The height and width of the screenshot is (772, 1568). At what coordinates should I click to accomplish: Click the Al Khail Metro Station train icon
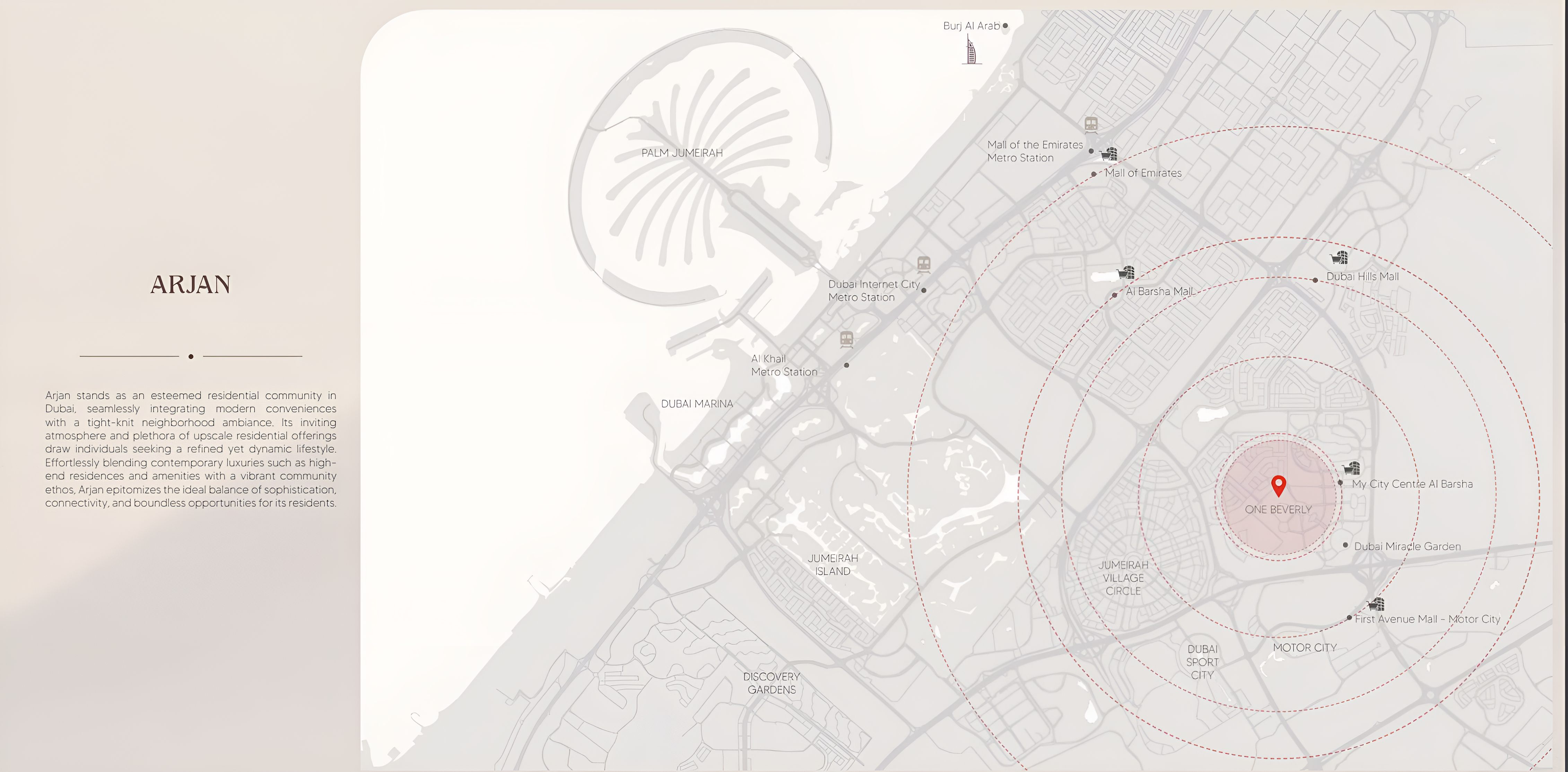tap(846, 339)
